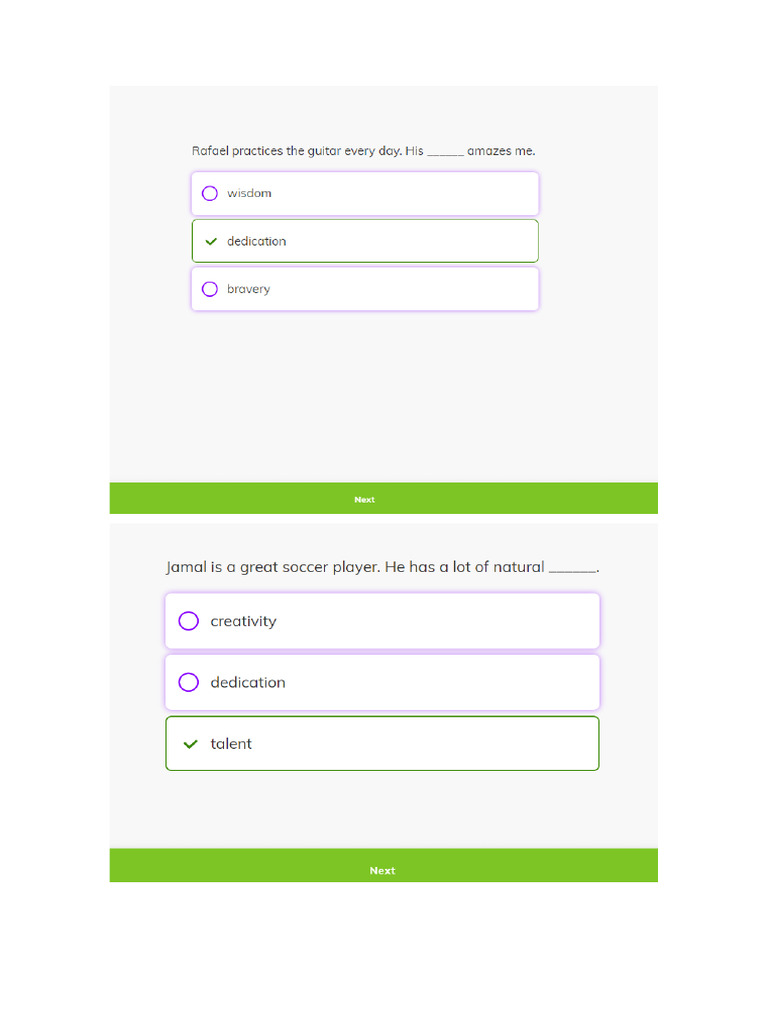The width and height of the screenshot is (768, 1024).
Task: Click the 'talent' answer label text
Action: pos(231,744)
